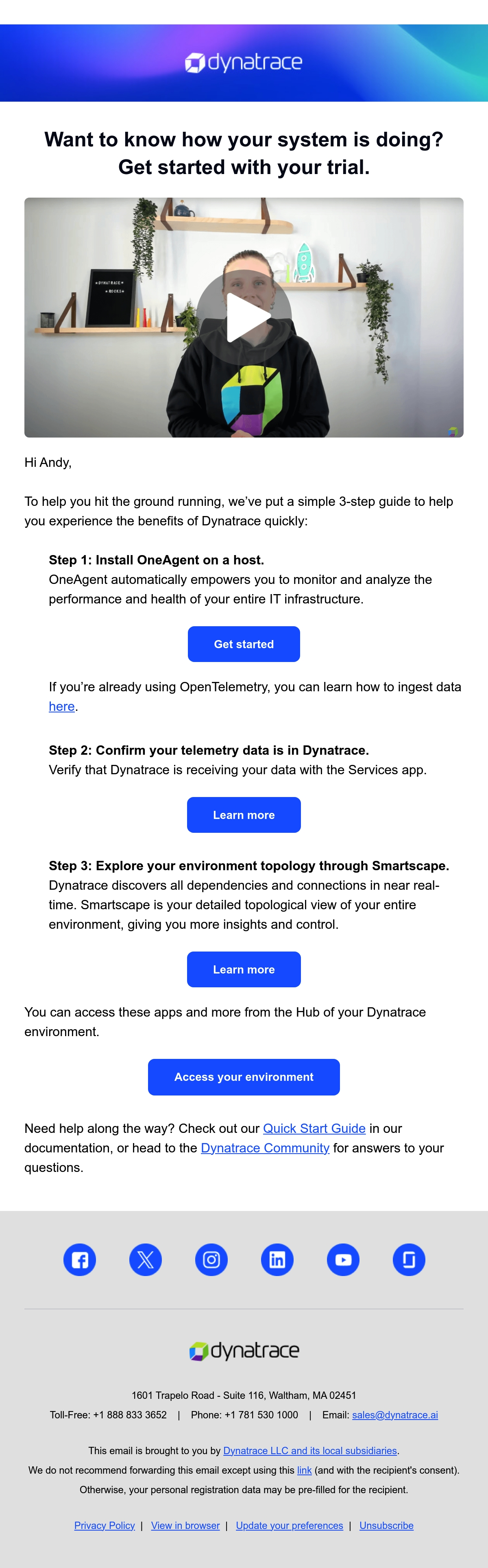Play the trial introduction video

(244, 317)
